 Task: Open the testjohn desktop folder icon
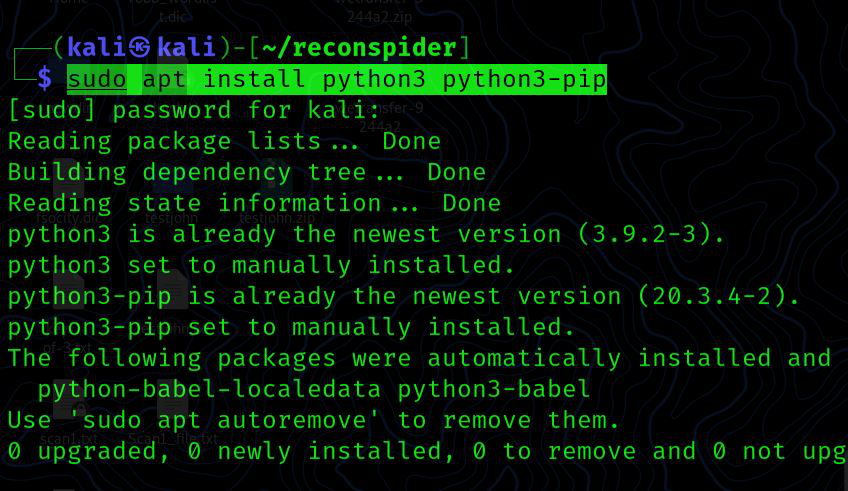171,190
